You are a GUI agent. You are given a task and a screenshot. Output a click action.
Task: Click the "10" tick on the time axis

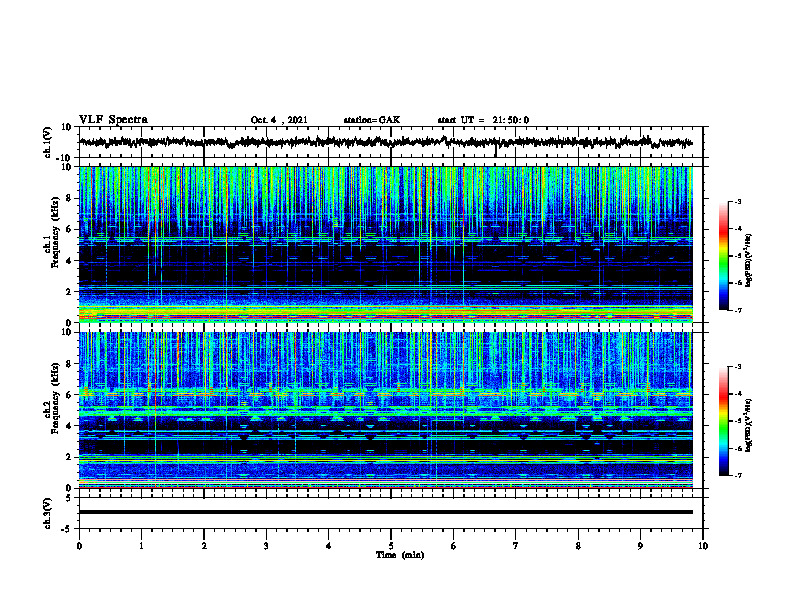[703, 546]
